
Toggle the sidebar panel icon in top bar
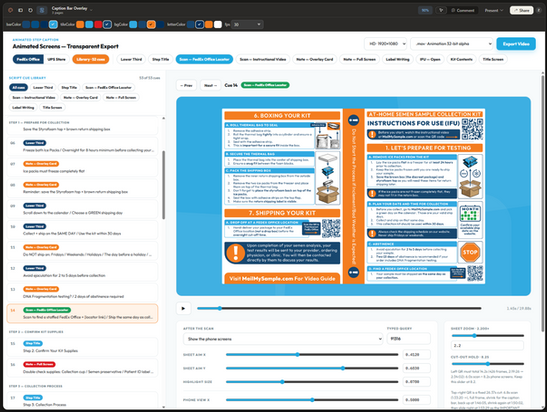(21, 10)
